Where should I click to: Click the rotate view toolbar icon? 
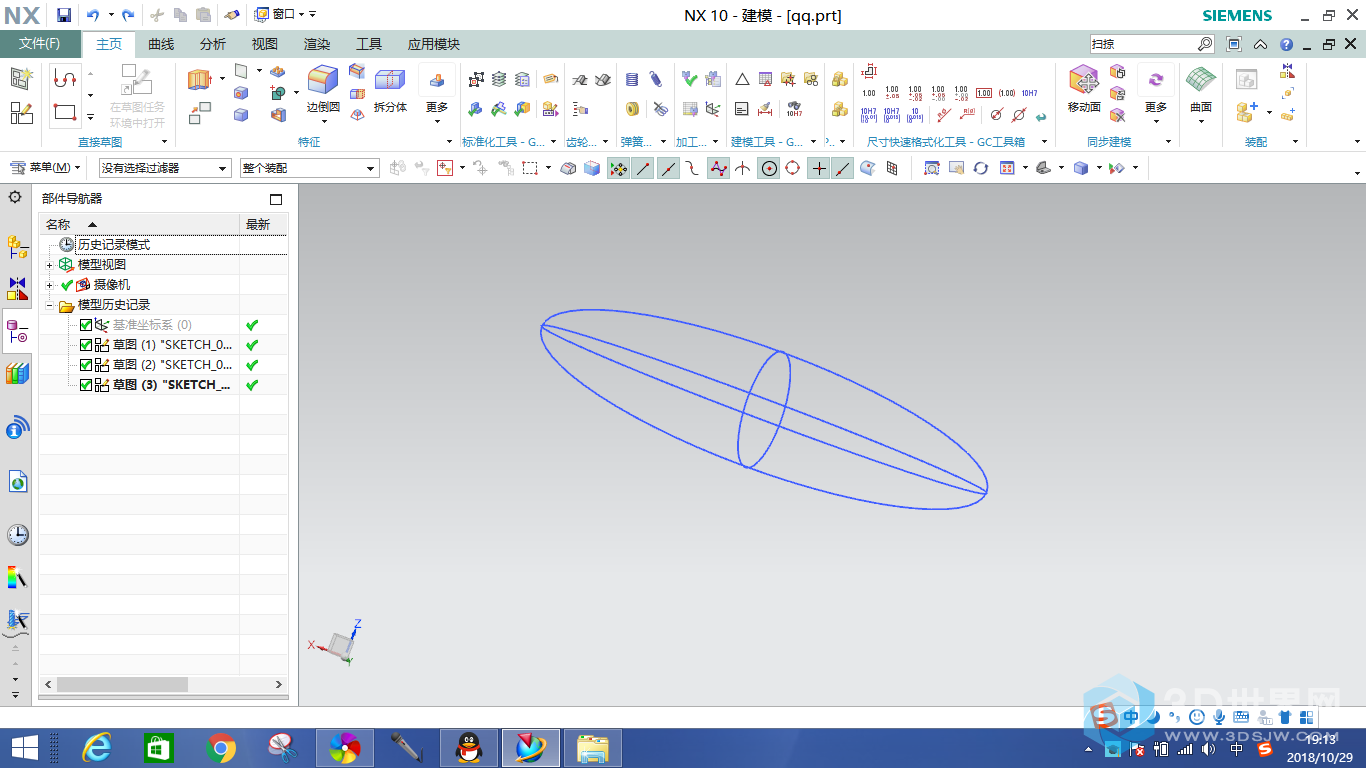pyautogui.click(x=981, y=168)
